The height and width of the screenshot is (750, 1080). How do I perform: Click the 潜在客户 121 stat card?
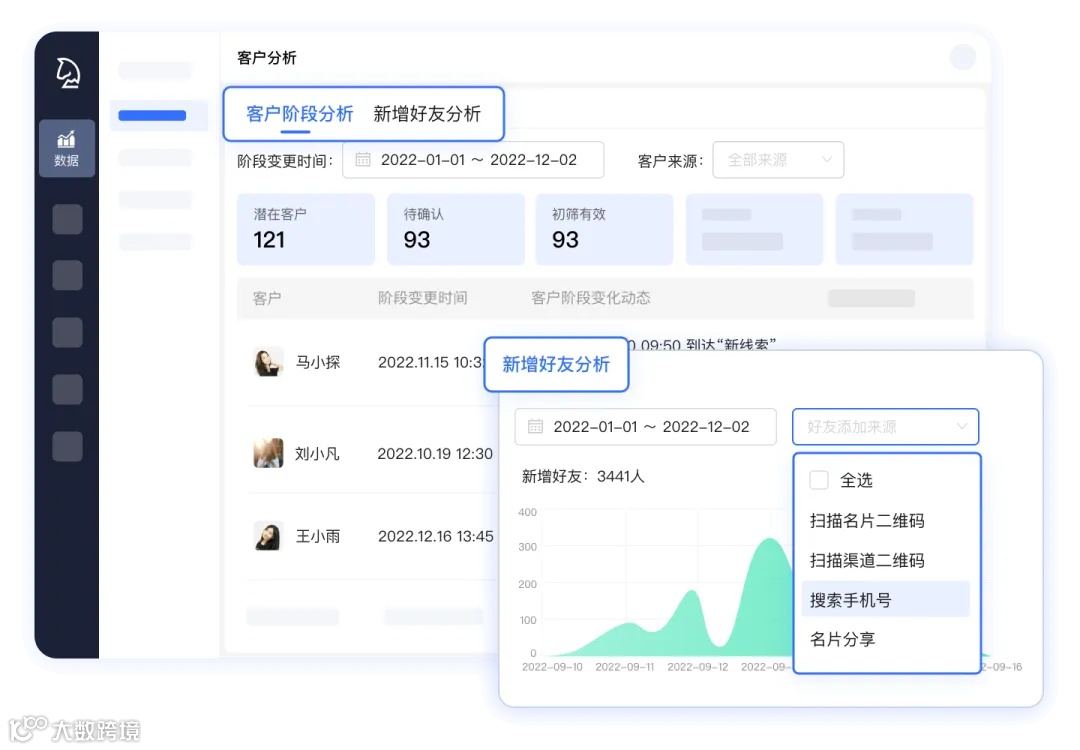305,229
